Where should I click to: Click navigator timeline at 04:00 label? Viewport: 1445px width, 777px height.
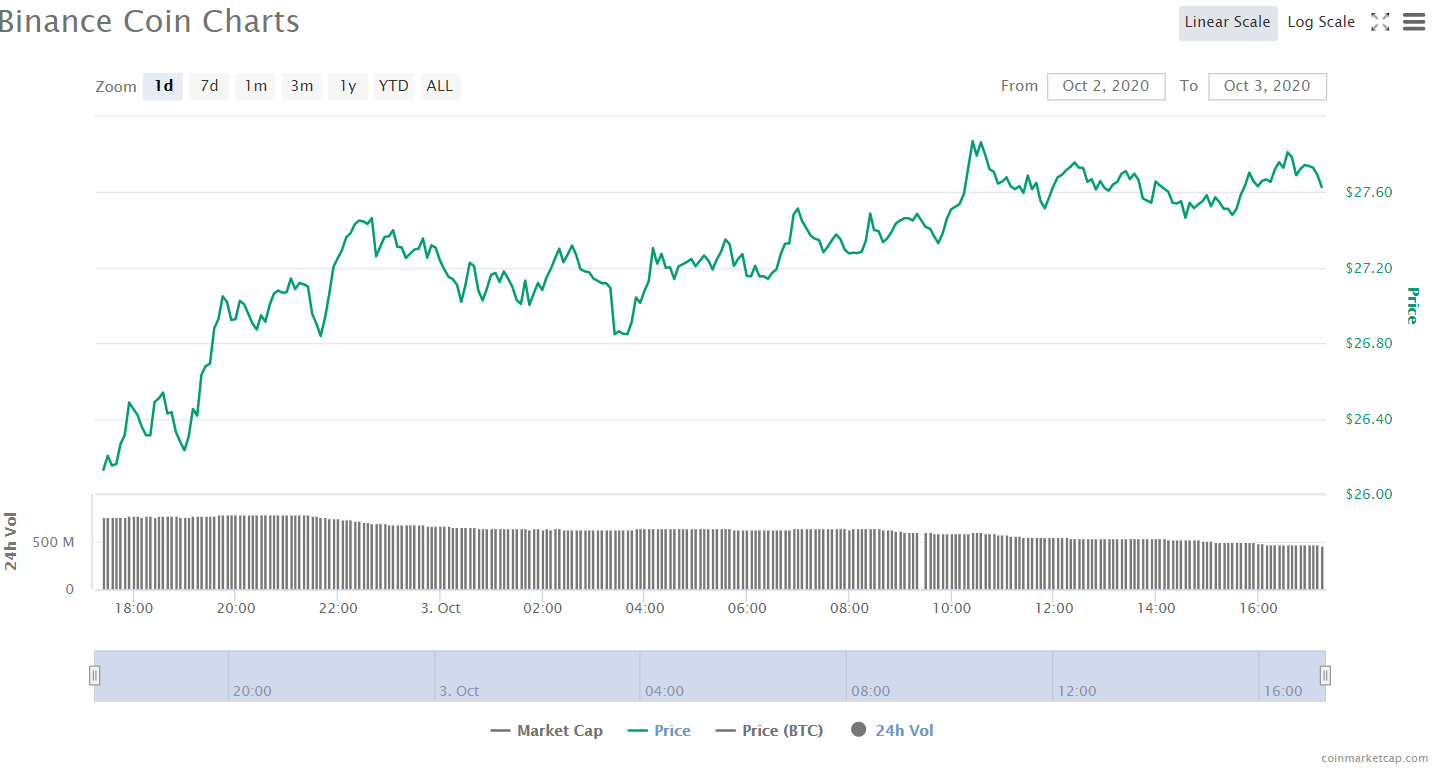click(664, 691)
